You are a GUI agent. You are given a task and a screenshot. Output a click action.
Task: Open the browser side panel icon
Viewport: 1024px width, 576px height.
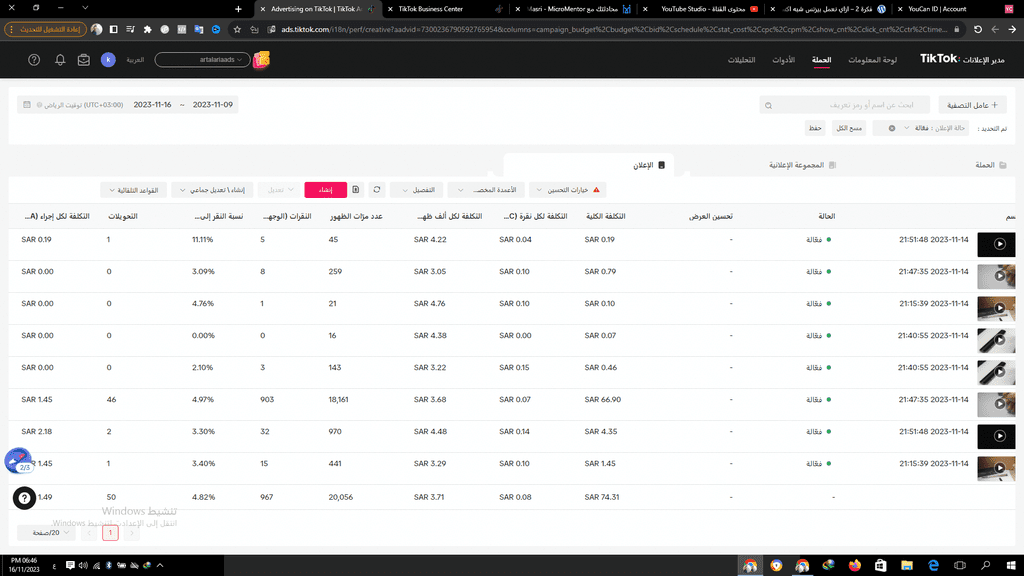click(x=114, y=29)
